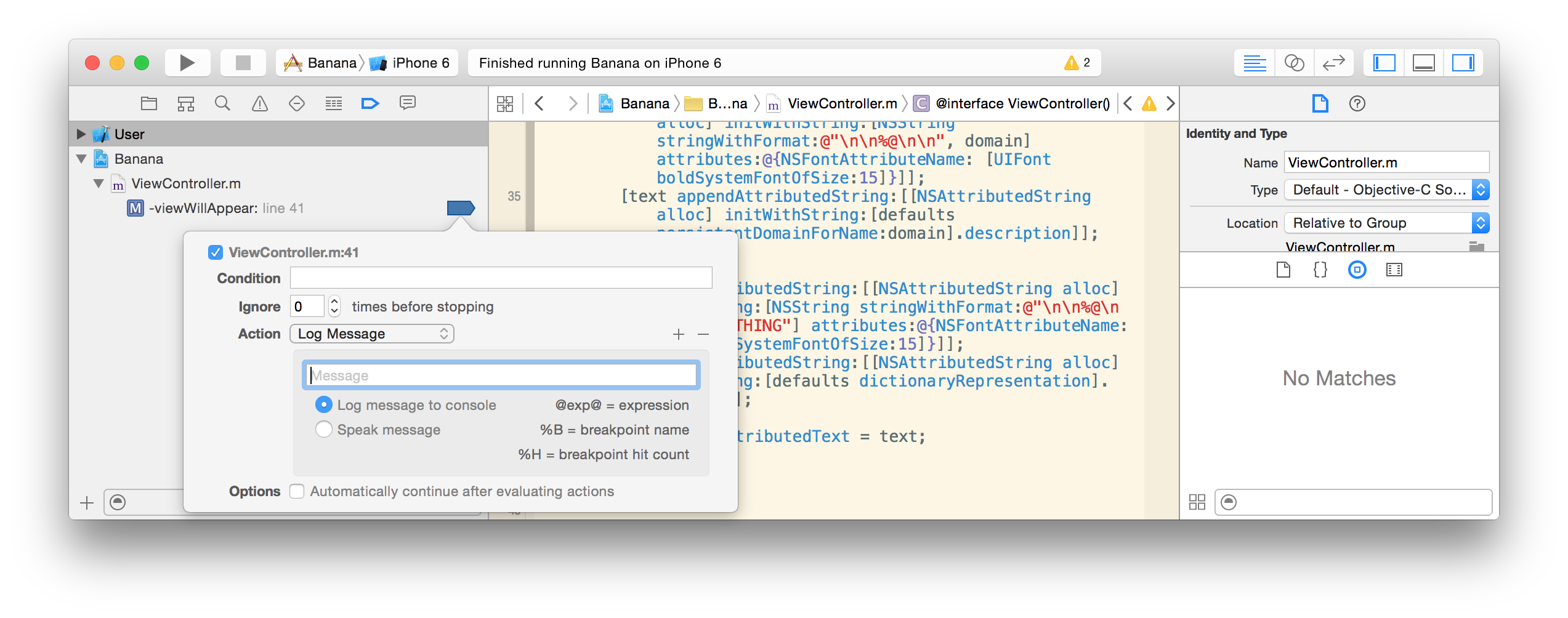Jump to the next issue
This screenshot has width=1568, height=618.
pyautogui.click(x=1171, y=103)
